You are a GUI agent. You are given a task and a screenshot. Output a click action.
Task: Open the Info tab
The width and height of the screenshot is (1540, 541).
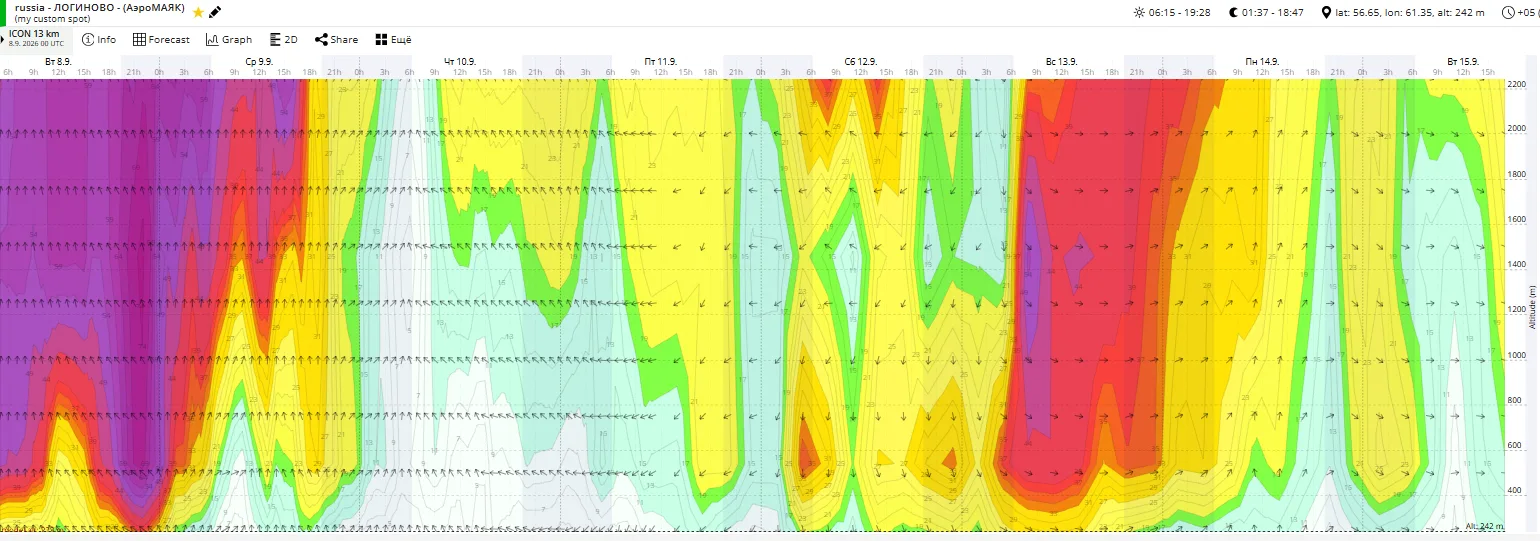(99, 40)
